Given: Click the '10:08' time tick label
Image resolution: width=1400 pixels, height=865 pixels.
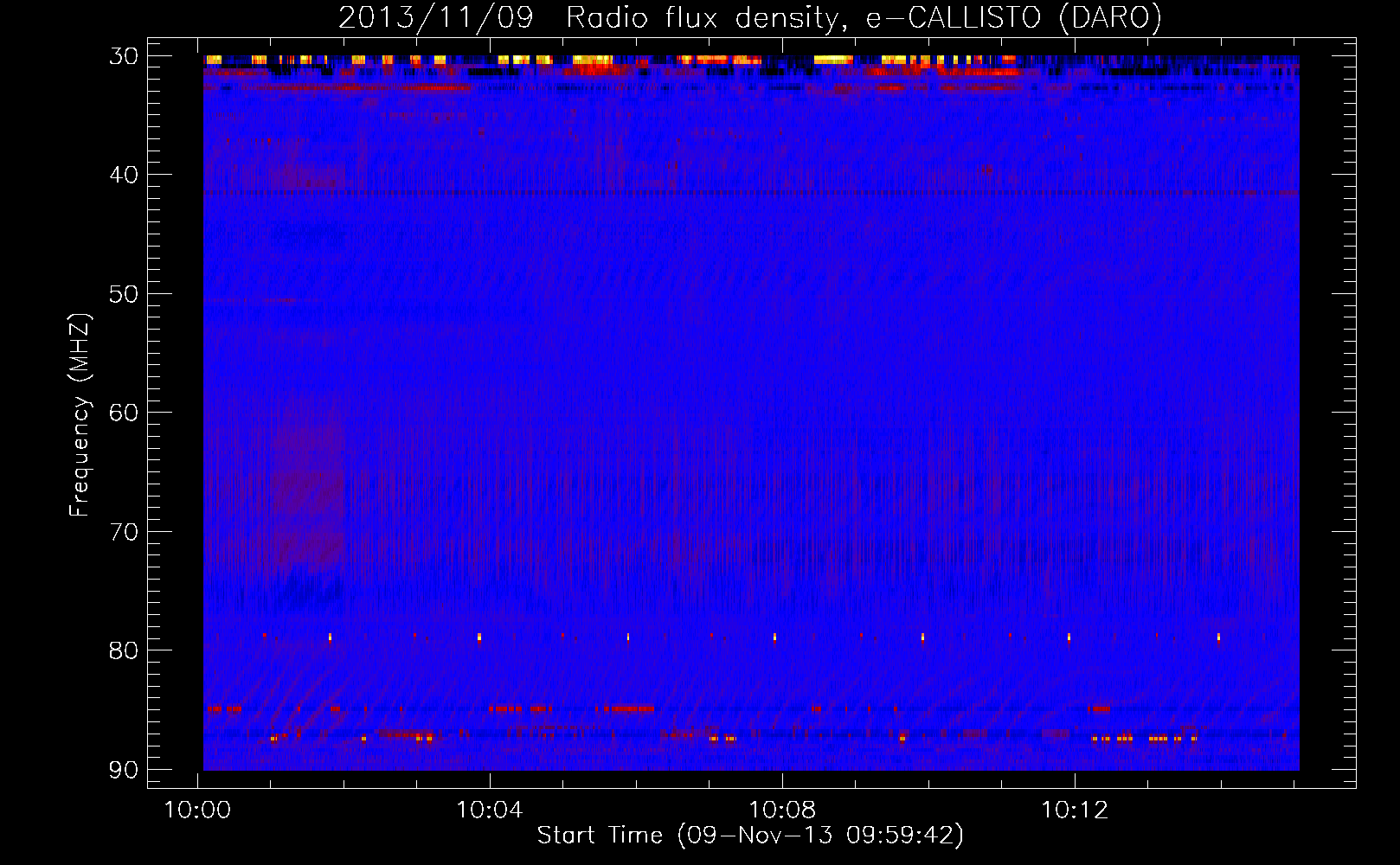Looking at the screenshot, I should pos(782,811).
